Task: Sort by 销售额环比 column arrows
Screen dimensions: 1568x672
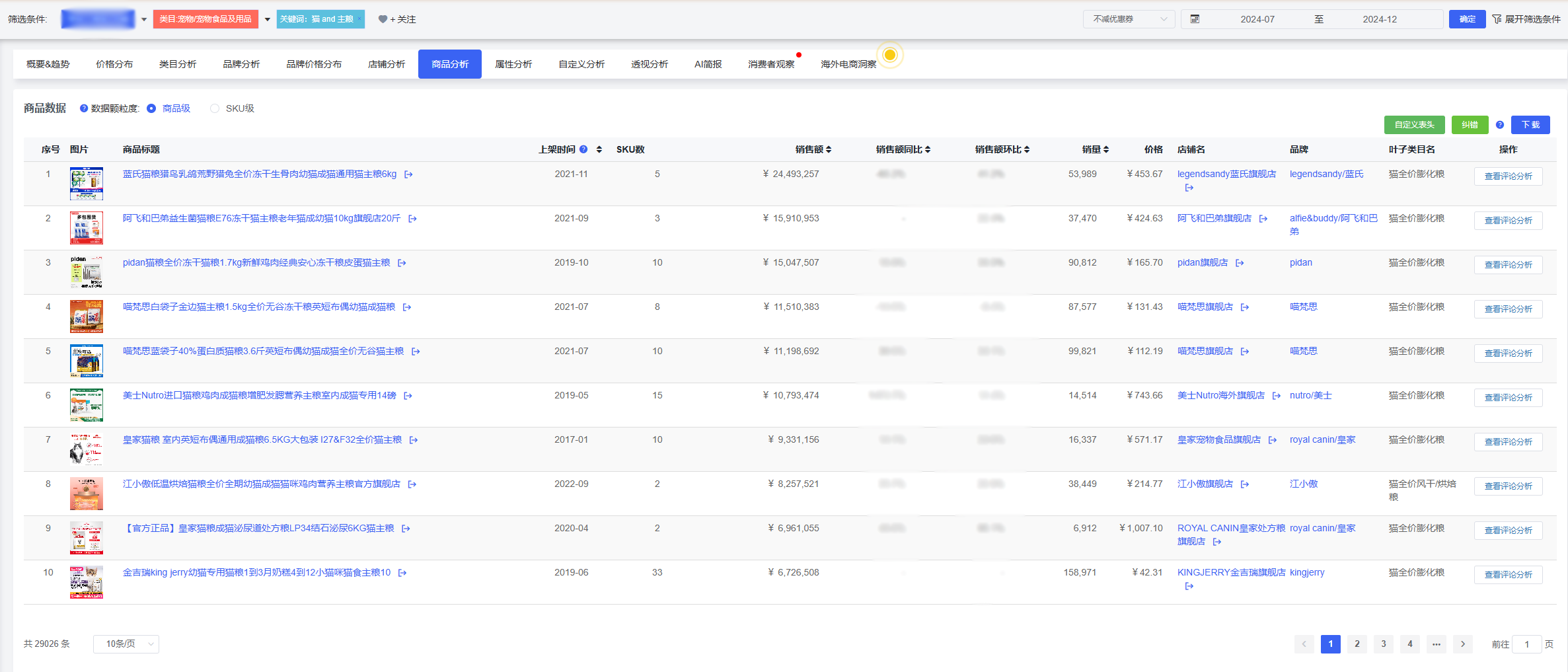Action: pyautogui.click(x=1027, y=149)
